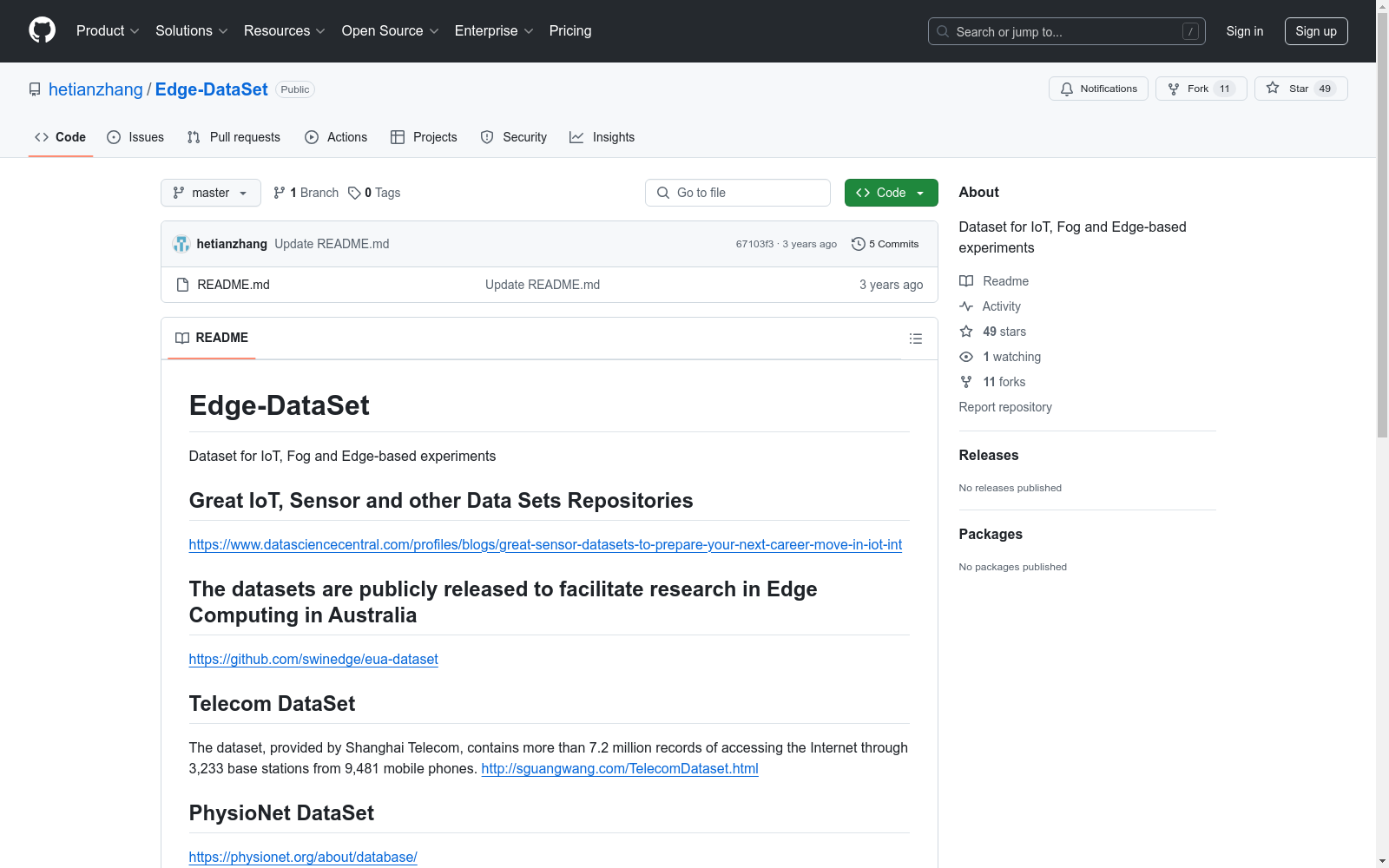1389x868 pixels.
Task: Click the page vertical scrollbar
Action: [1382, 224]
